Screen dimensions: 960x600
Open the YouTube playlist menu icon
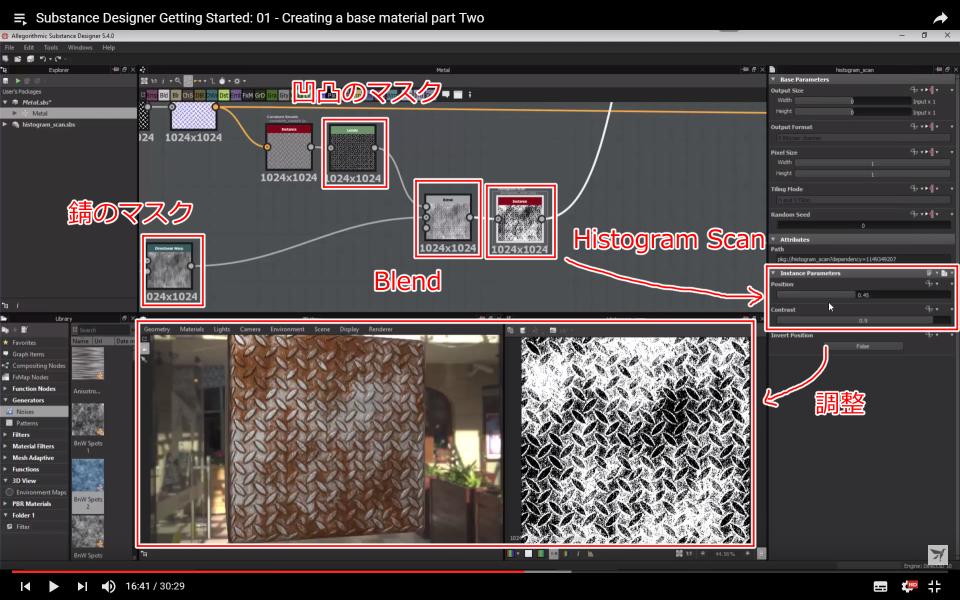[x=20, y=19]
